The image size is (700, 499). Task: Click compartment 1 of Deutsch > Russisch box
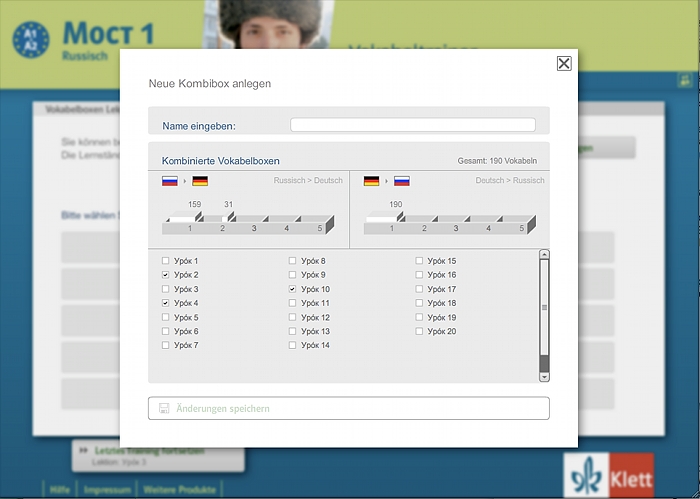(x=384, y=221)
